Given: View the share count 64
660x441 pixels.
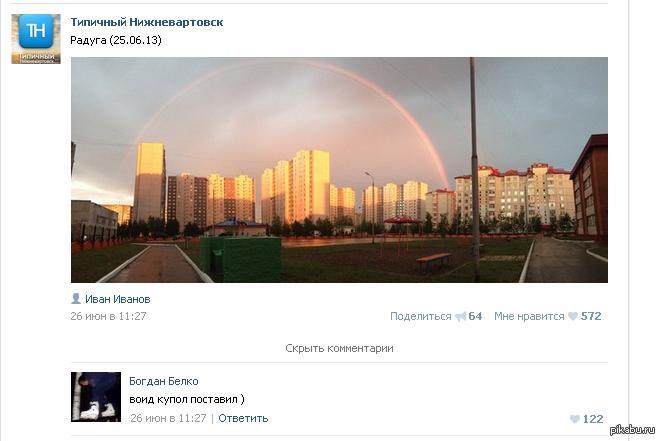Looking at the screenshot, I should click(x=475, y=316).
